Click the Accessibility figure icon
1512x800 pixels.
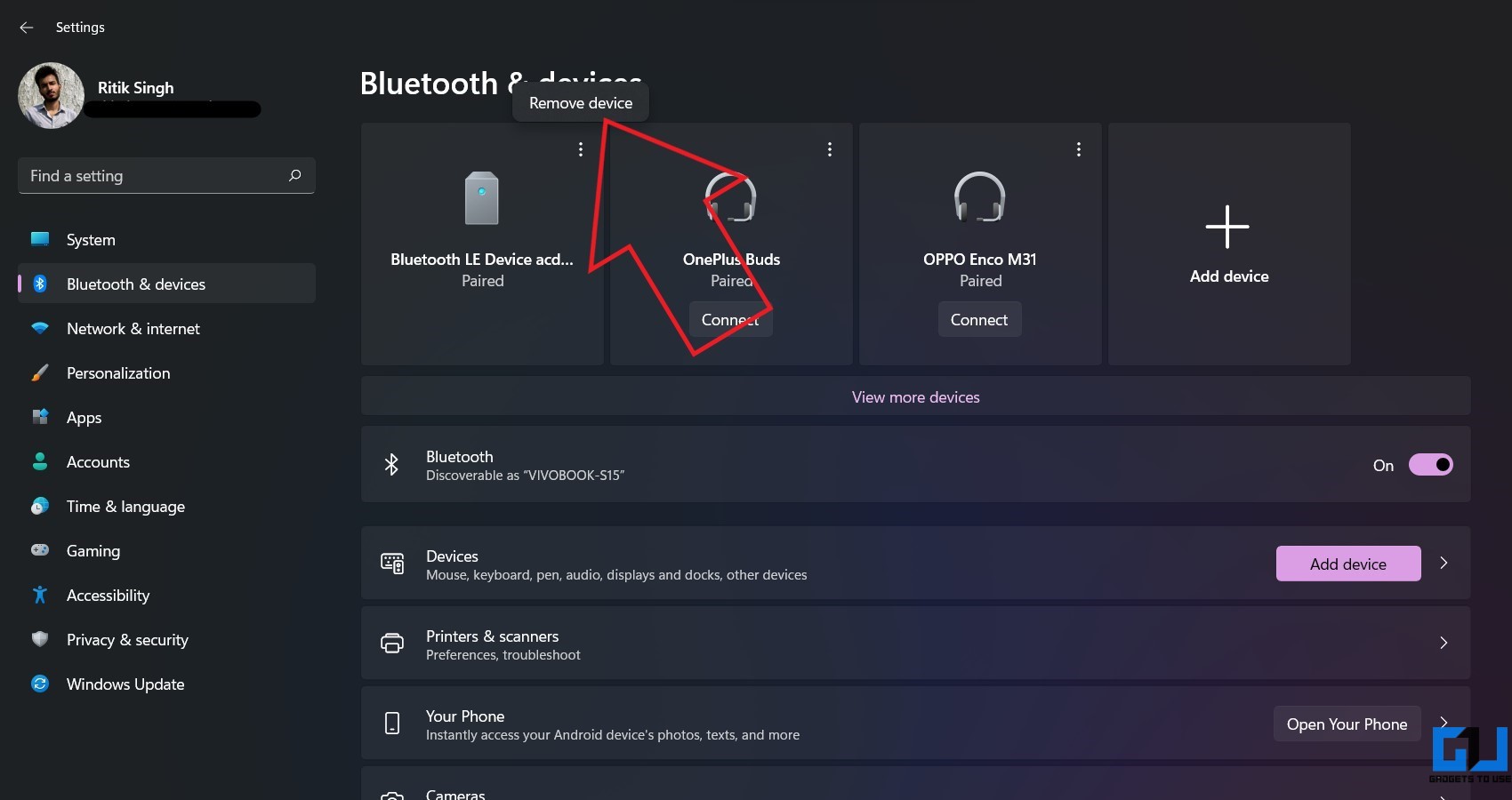[40, 595]
